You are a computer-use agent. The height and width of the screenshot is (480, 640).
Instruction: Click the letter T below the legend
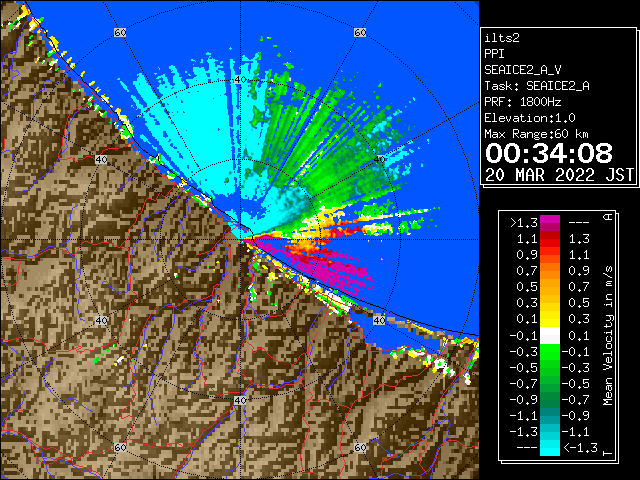[608, 453]
